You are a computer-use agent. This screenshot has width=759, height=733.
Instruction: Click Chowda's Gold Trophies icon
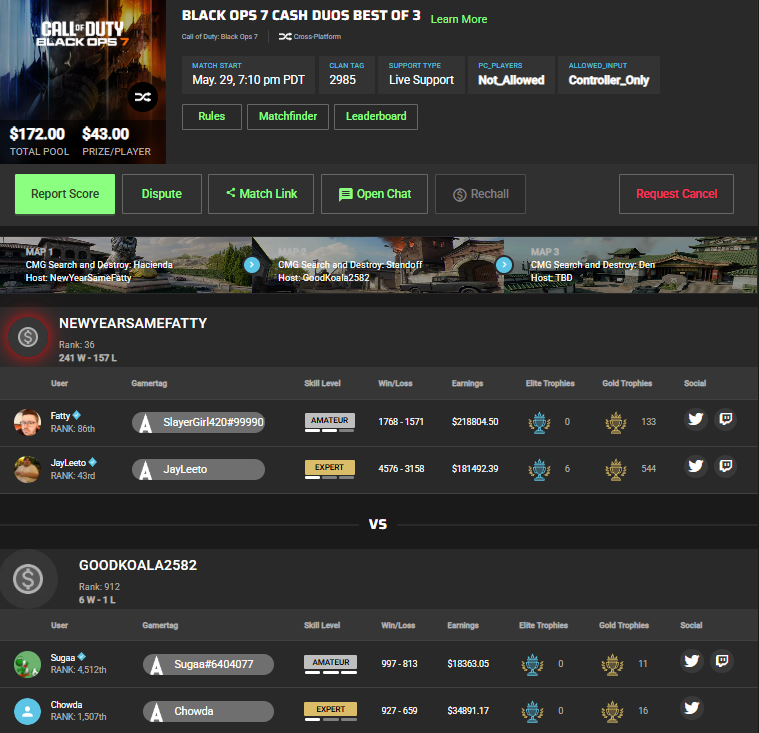(x=612, y=711)
